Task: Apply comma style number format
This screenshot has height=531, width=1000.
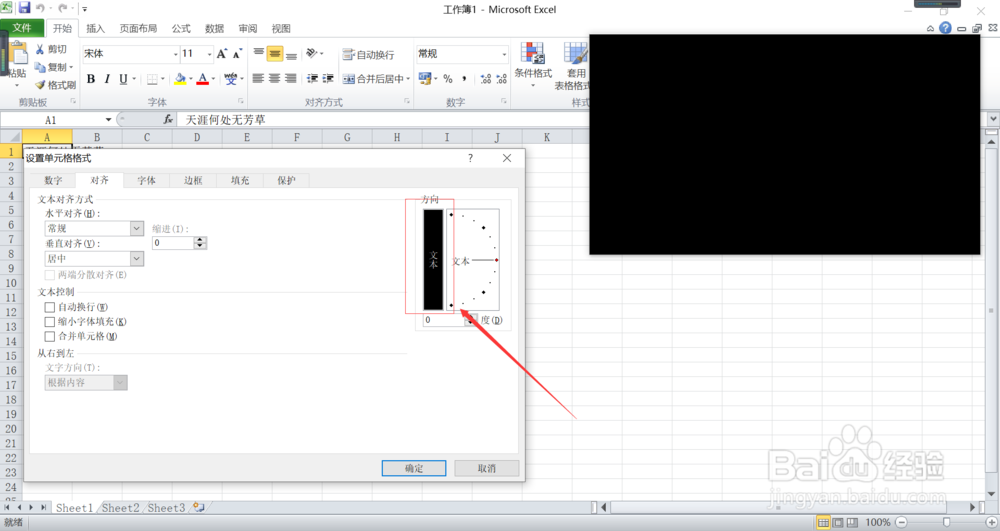Action: point(464,78)
